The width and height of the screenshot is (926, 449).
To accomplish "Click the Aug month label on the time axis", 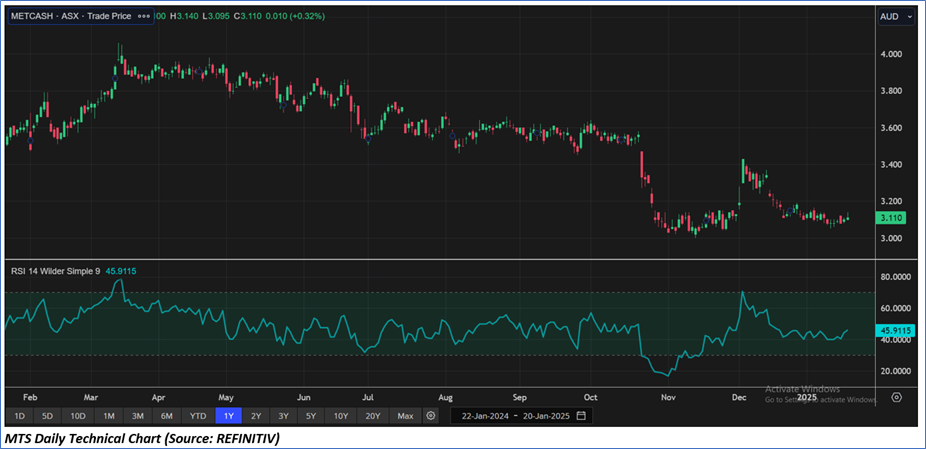I will tap(446, 397).
